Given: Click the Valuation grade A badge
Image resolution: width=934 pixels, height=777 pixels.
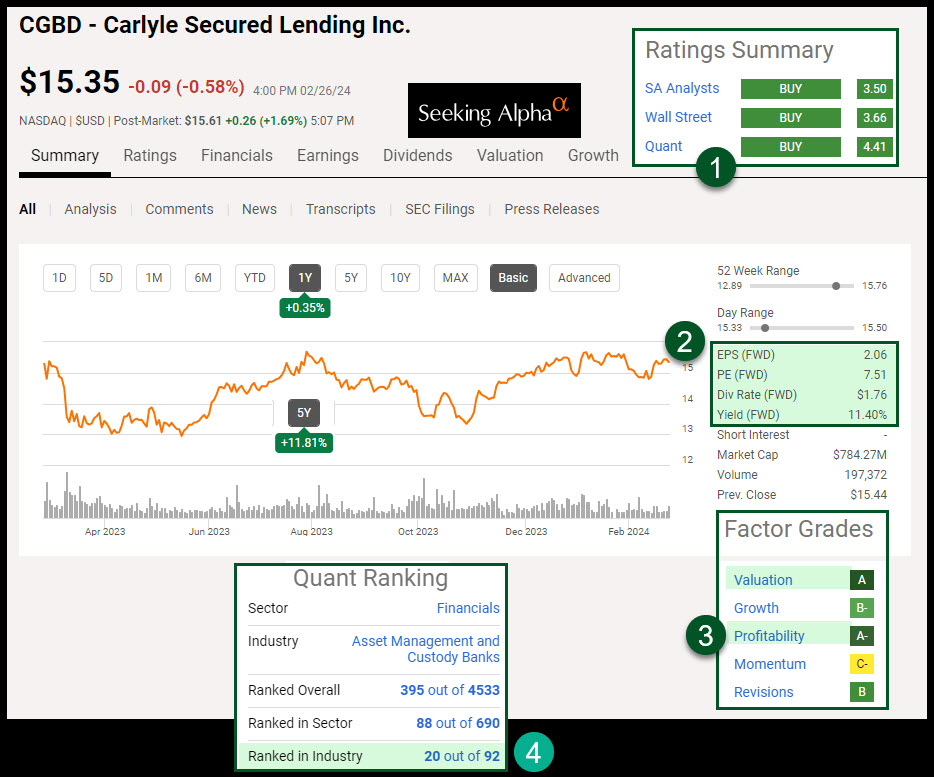Looking at the screenshot, I should 862,580.
